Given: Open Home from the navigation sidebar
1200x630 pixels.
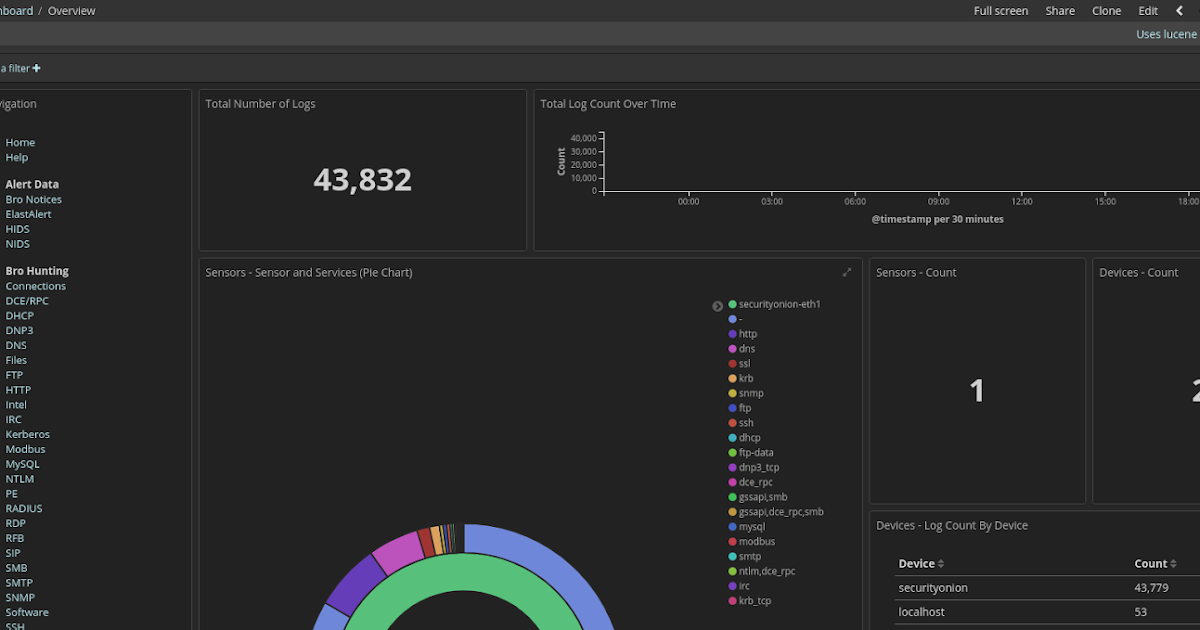Looking at the screenshot, I should (x=20, y=142).
